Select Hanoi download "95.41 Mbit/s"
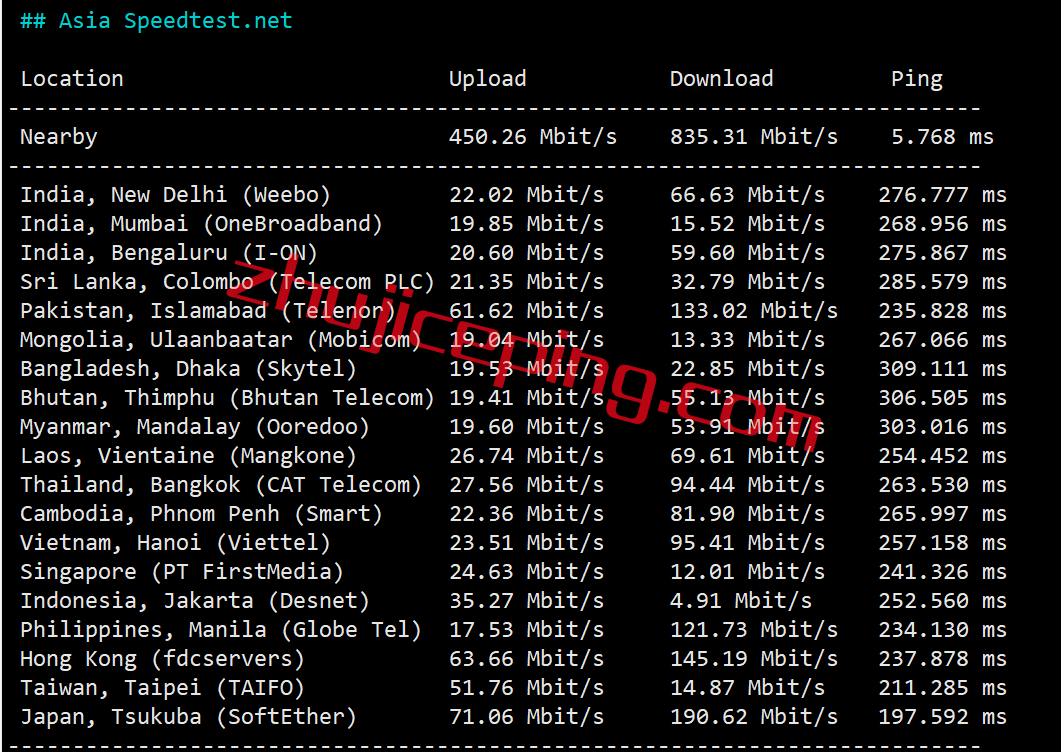This screenshot has height=752, width=1061. tap(748, 544)
